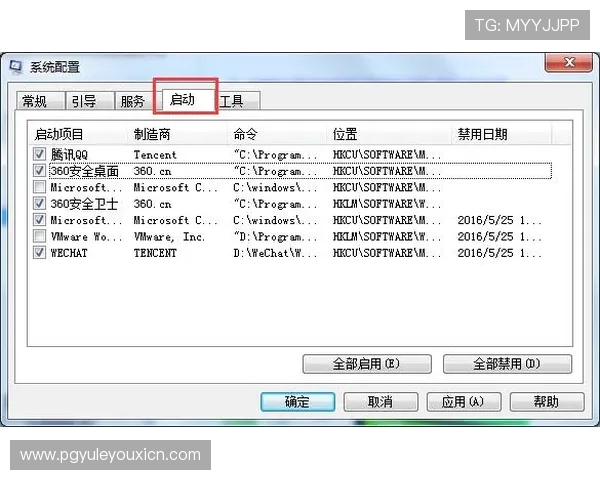
Task: Select the 360安全卫士 row name
Action: pyautogui.click(x=84, y=204)
